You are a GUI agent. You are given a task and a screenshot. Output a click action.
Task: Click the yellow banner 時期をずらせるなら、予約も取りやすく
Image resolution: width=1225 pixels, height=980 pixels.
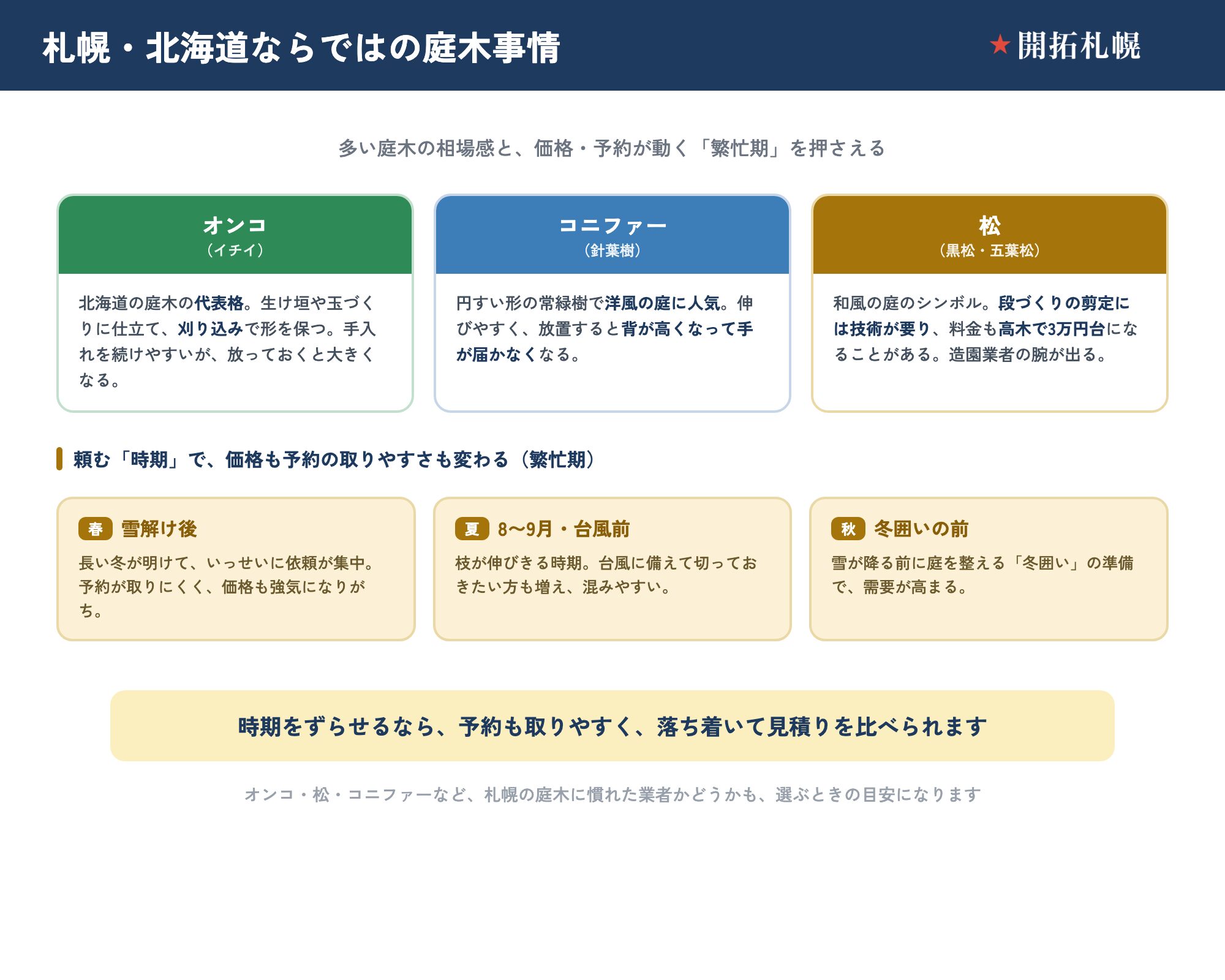[612, 726]
